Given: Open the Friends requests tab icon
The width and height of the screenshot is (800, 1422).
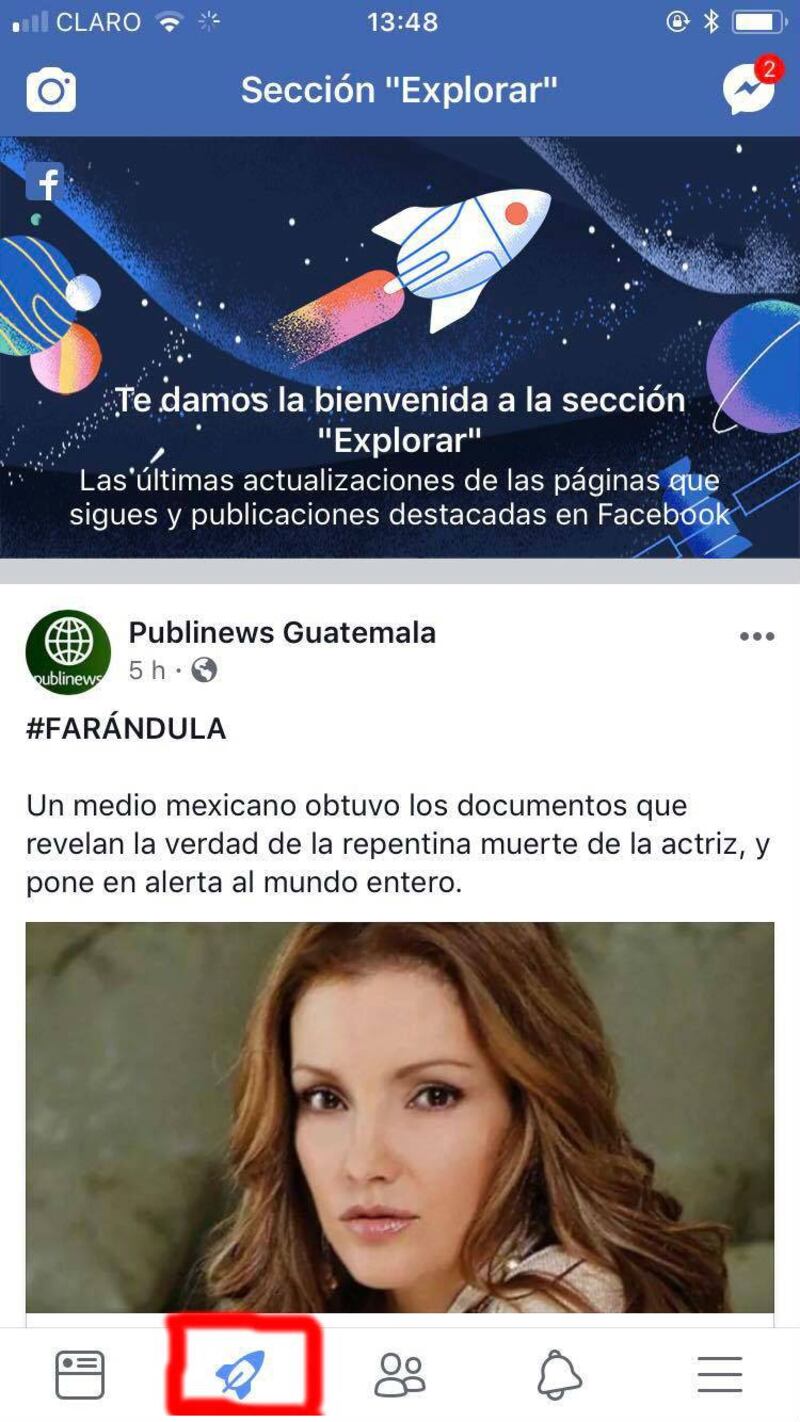Looking at the screenshot, I should (x=400, y=1374).
